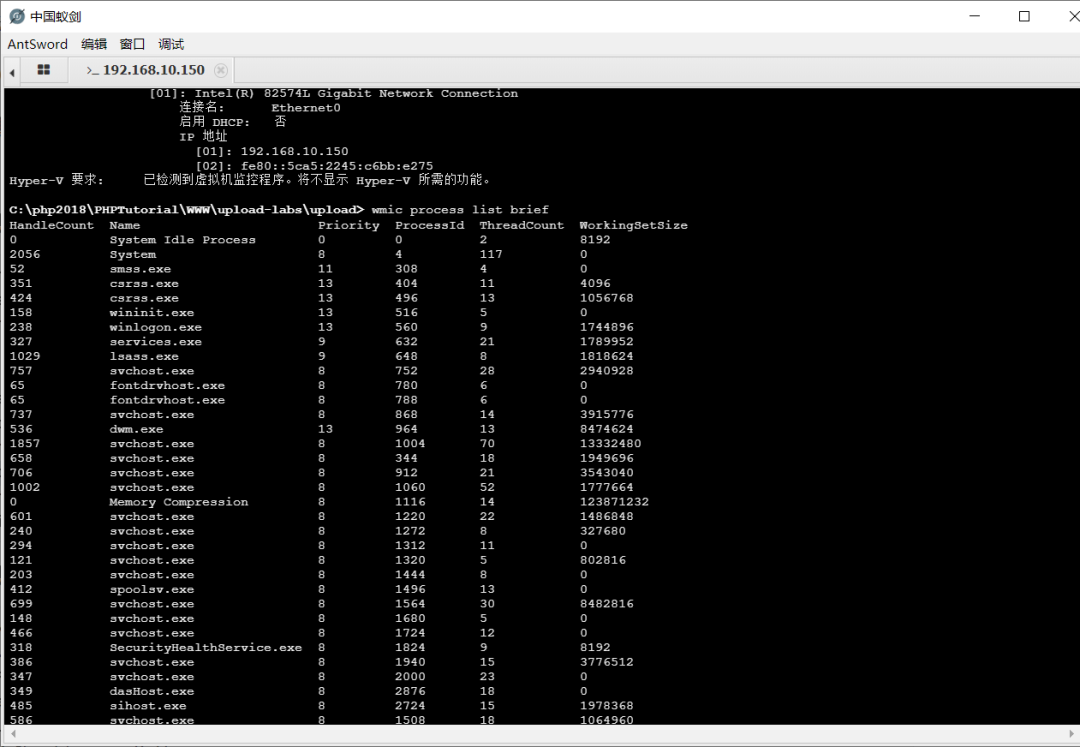Click the WorkingSetSize column header
This screenshot has height=747, width=1080.
pyautogui.click(x=633, y=225)
